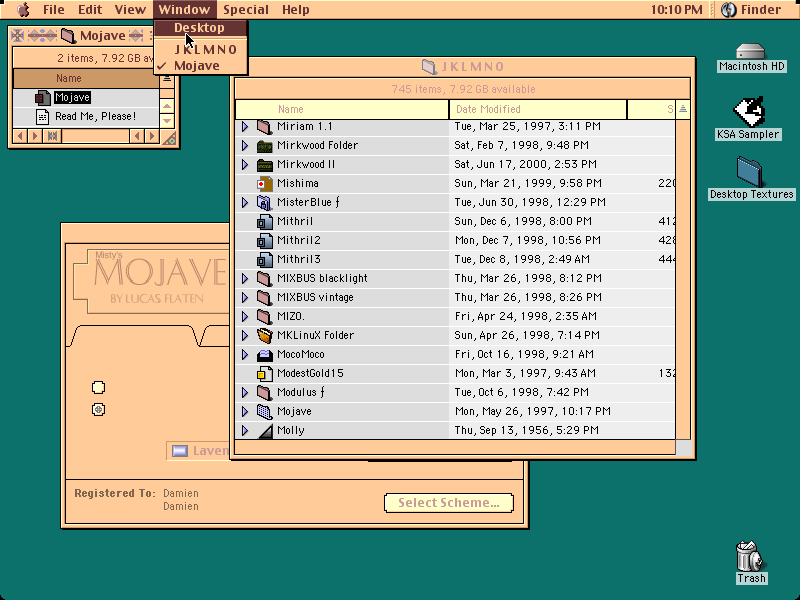
Task: Select the Read Me, Please! document icon
Action: tap(43, 116)
